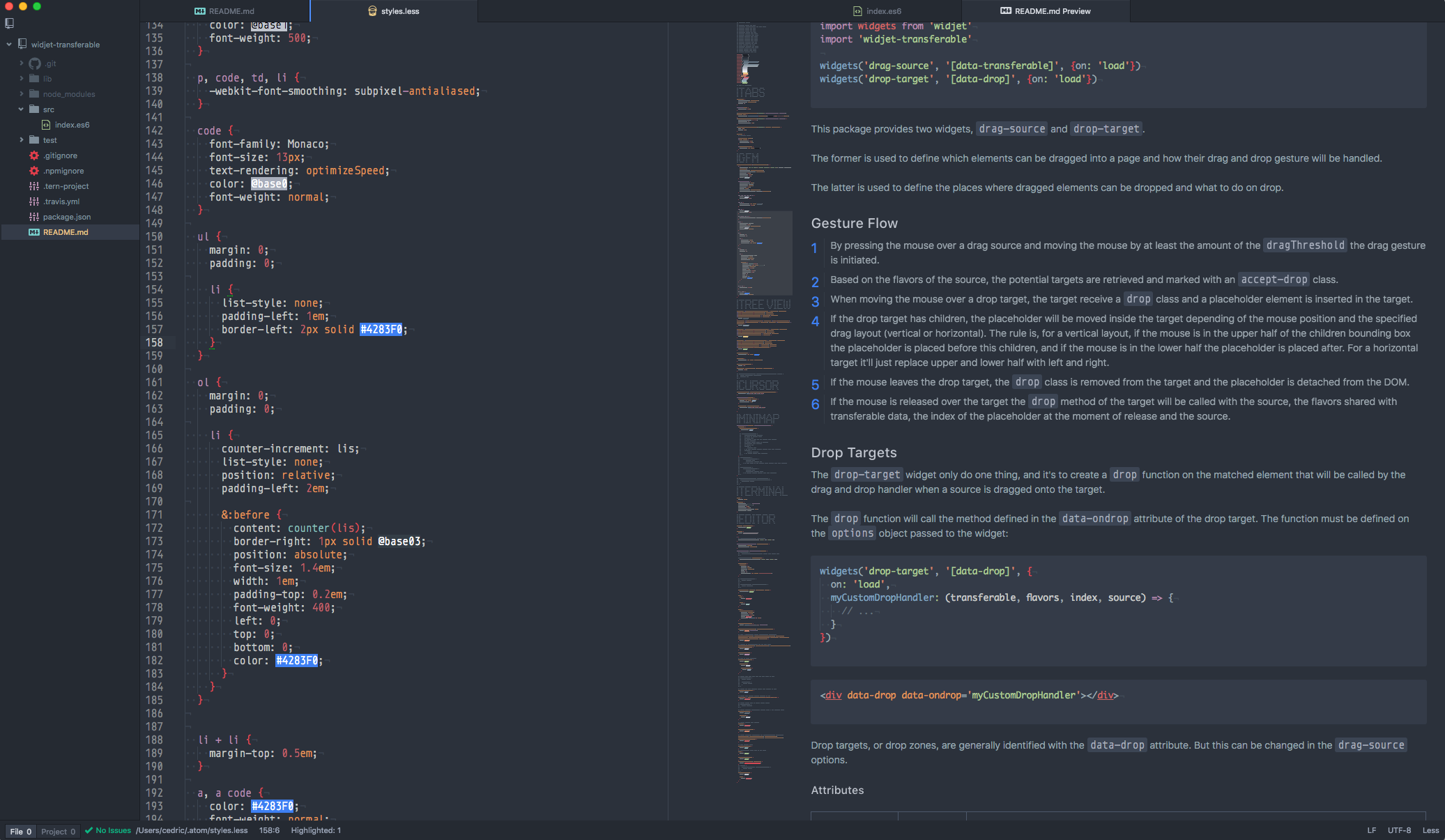
Task: Switch to the index.es6 tab
Action: point(877,11)
